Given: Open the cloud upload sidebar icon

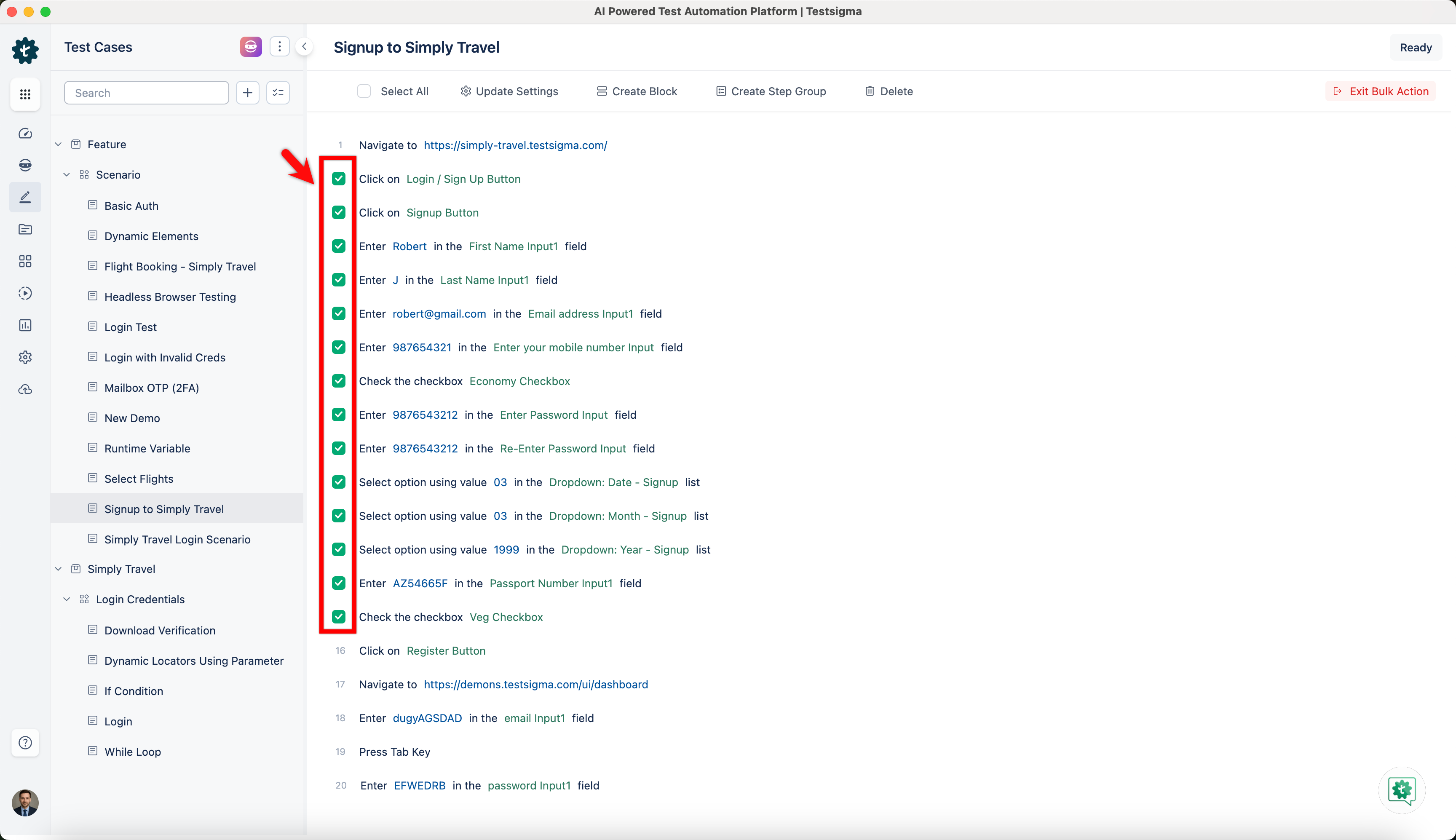Looking at the screenshot, I should coord(25,389).
